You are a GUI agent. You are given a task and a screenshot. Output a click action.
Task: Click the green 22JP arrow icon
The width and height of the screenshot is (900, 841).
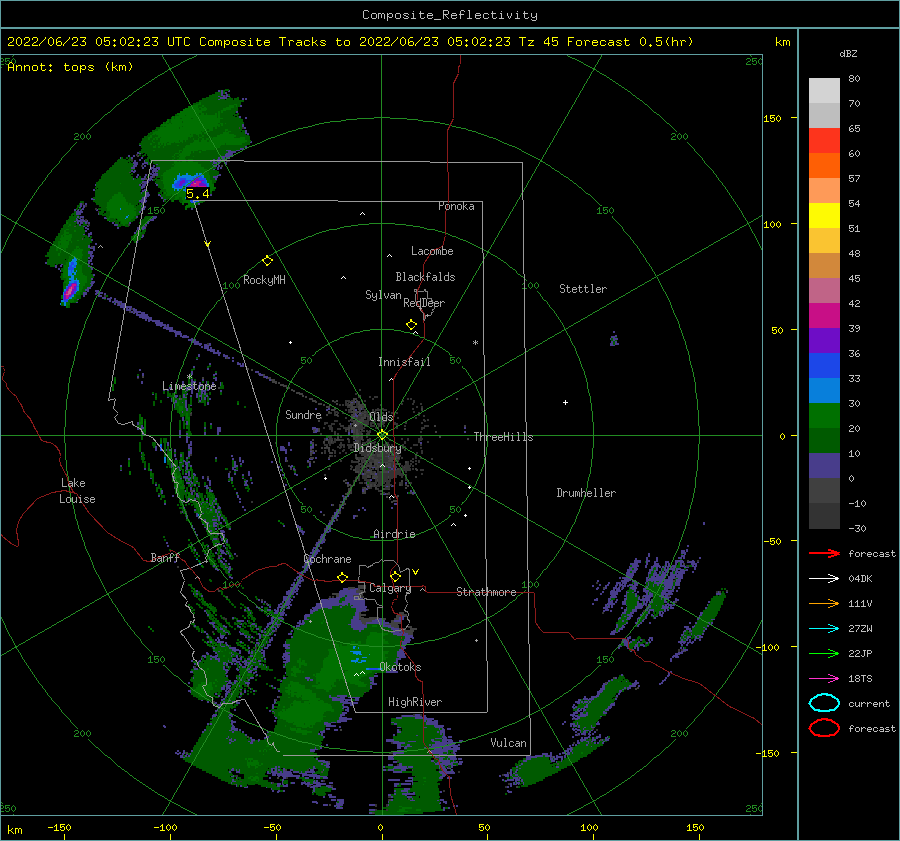[x=824, y=653]
